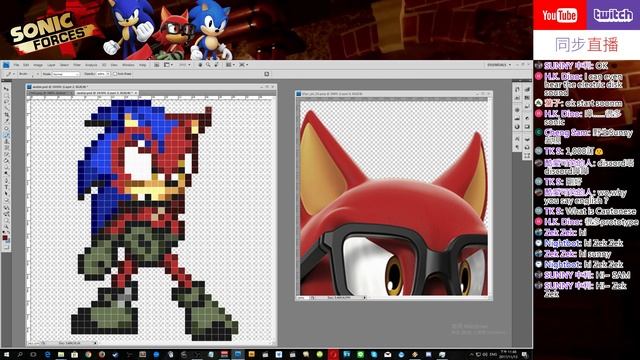
Task: Switch to the active second document tab
Action: pyautogui.click(x=106, y=93)
